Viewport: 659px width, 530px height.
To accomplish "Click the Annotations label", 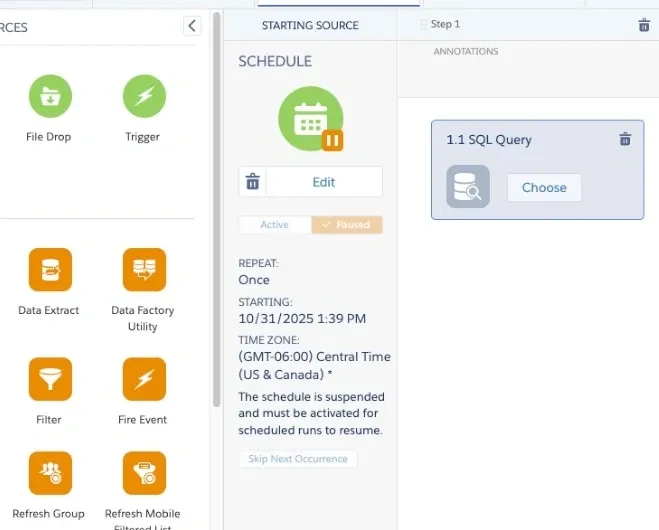I will (x=466, y=52).
